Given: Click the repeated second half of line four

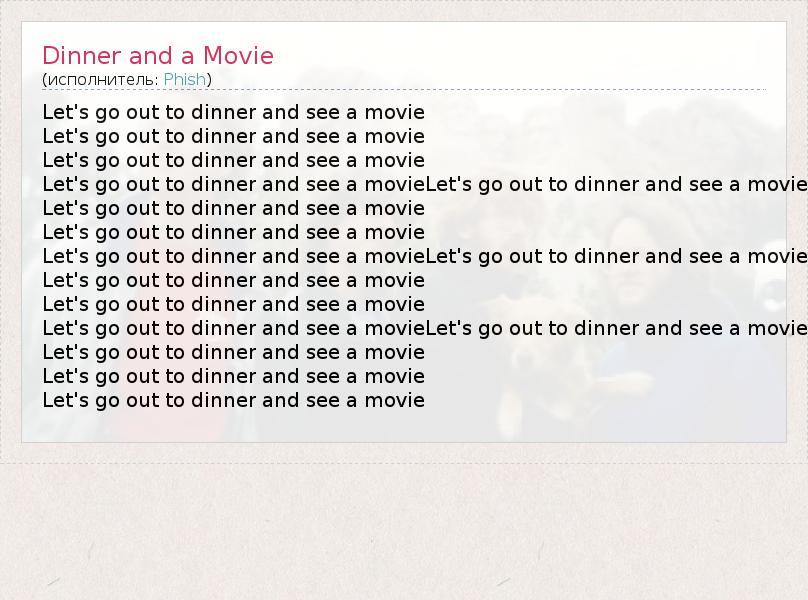Looking at the screenshot, I should (x=616, y=184).
